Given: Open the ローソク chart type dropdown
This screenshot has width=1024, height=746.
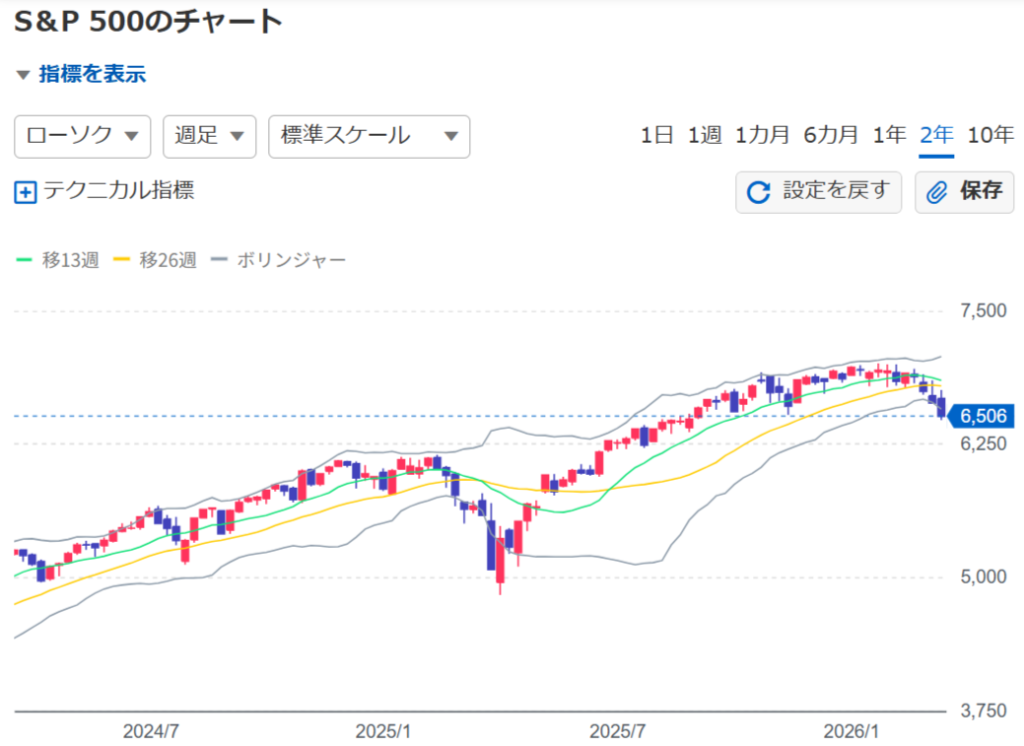Looking at the screenshot, I should [82, 137].
